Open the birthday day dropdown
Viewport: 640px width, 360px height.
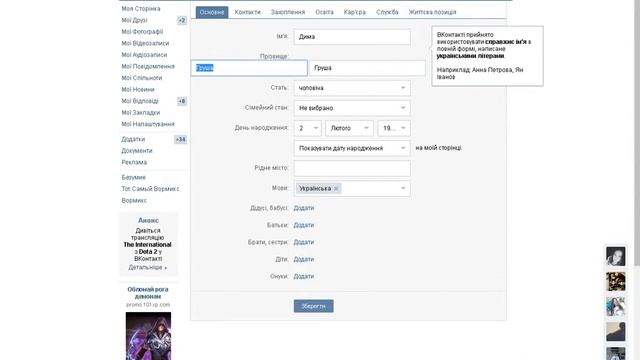(x=307, y=128)
